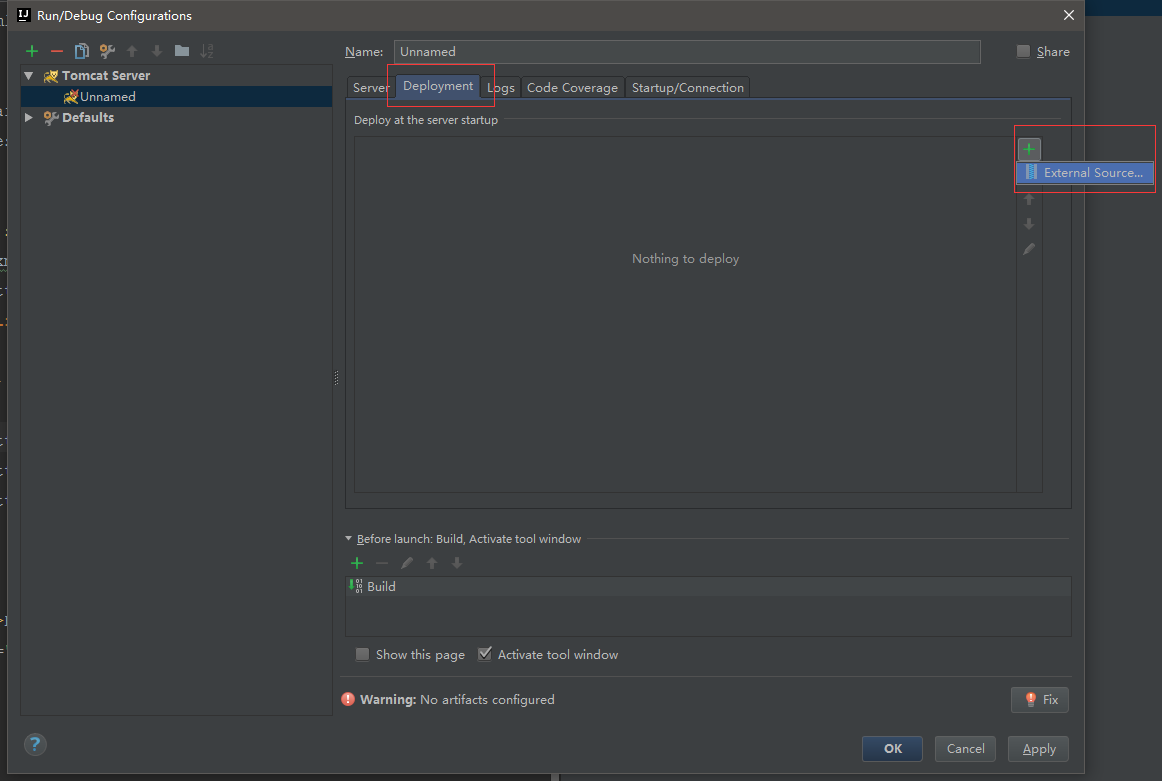Image resolution: width=1162 pixels, height=781 pixels.
Task: Add before-launch task green plus
Action: click(x=356, y=563)
